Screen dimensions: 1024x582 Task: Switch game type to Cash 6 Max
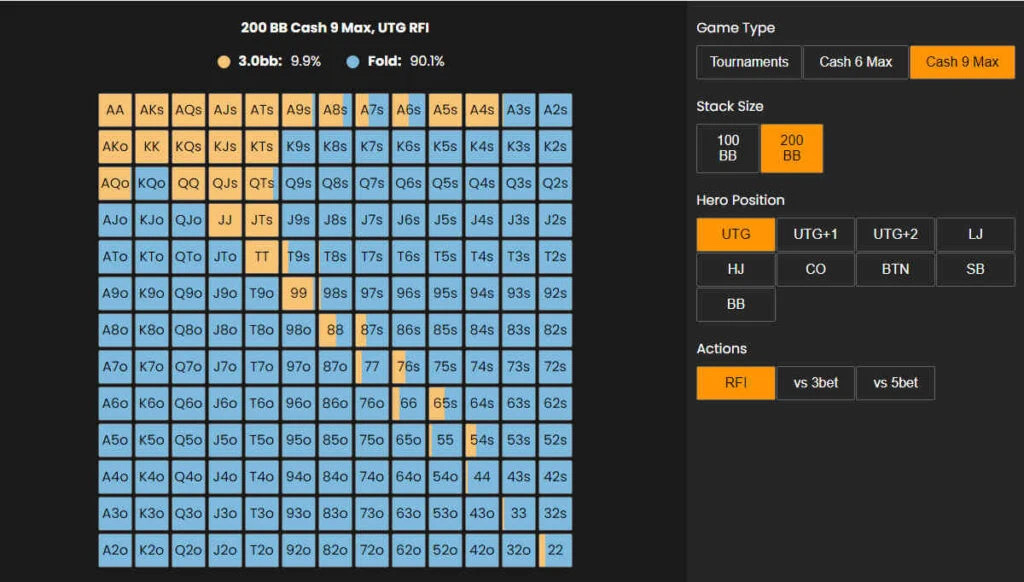pyautogui.click(x=855, y=62)
